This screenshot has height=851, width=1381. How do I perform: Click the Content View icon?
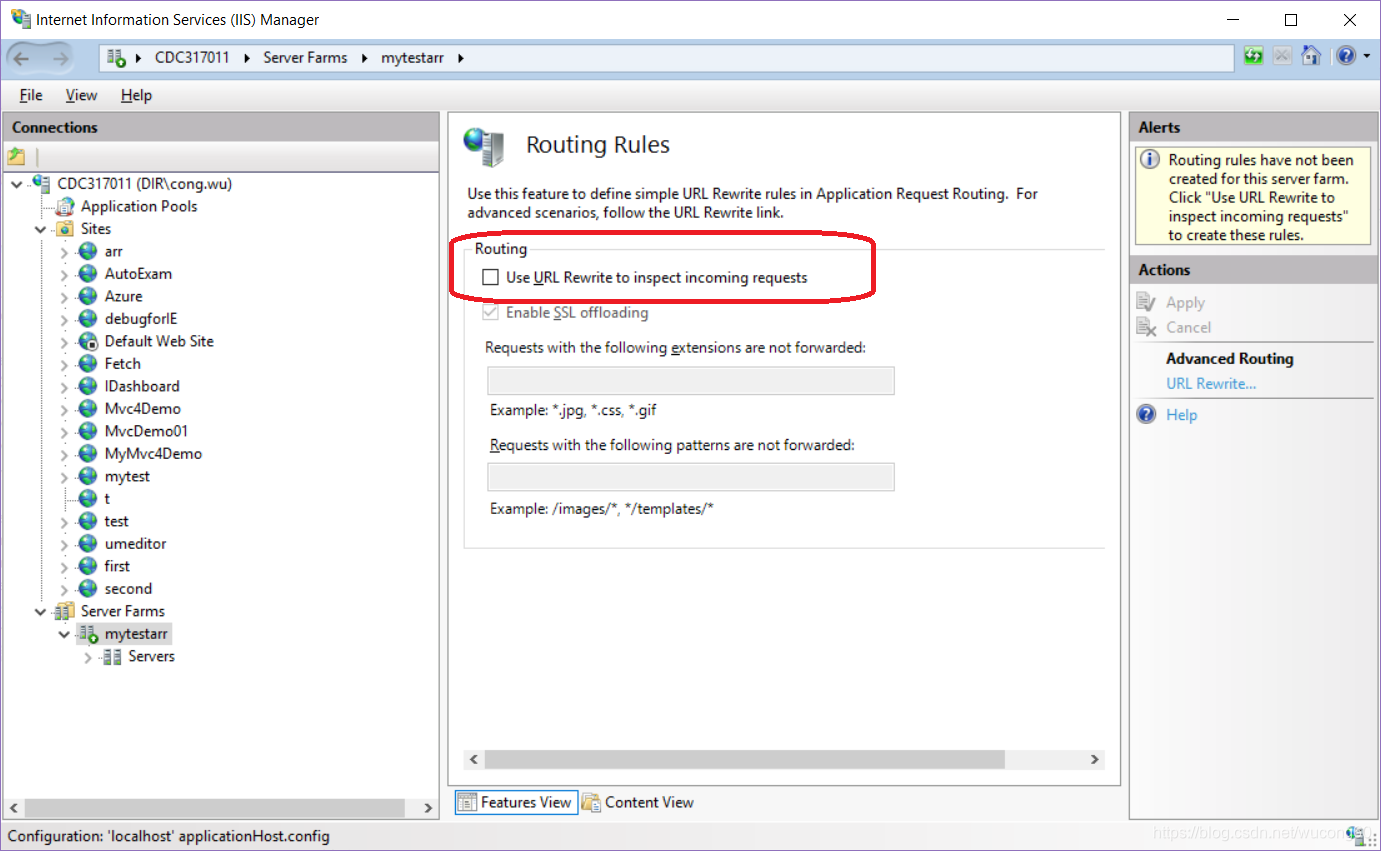click(x=592, y=802)
